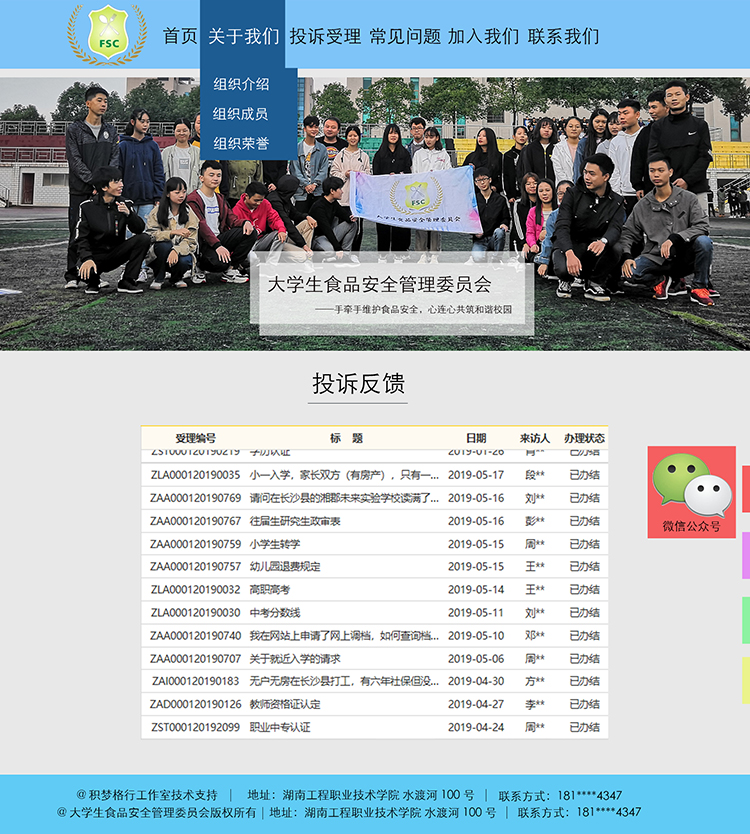Click the 中考分数线 row title
Viewport: 750px width, 834px height.
click(x=275, y=613)
